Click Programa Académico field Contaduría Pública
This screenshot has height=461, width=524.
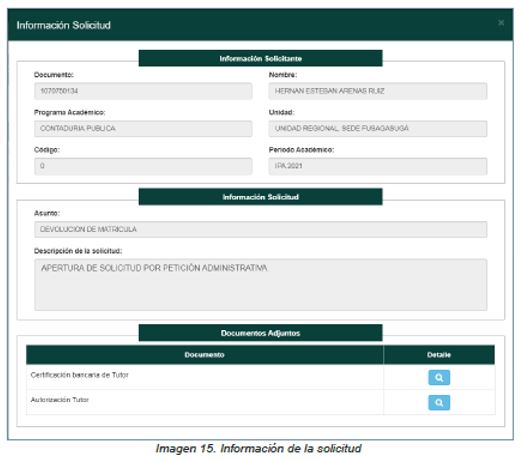point(143,128)
